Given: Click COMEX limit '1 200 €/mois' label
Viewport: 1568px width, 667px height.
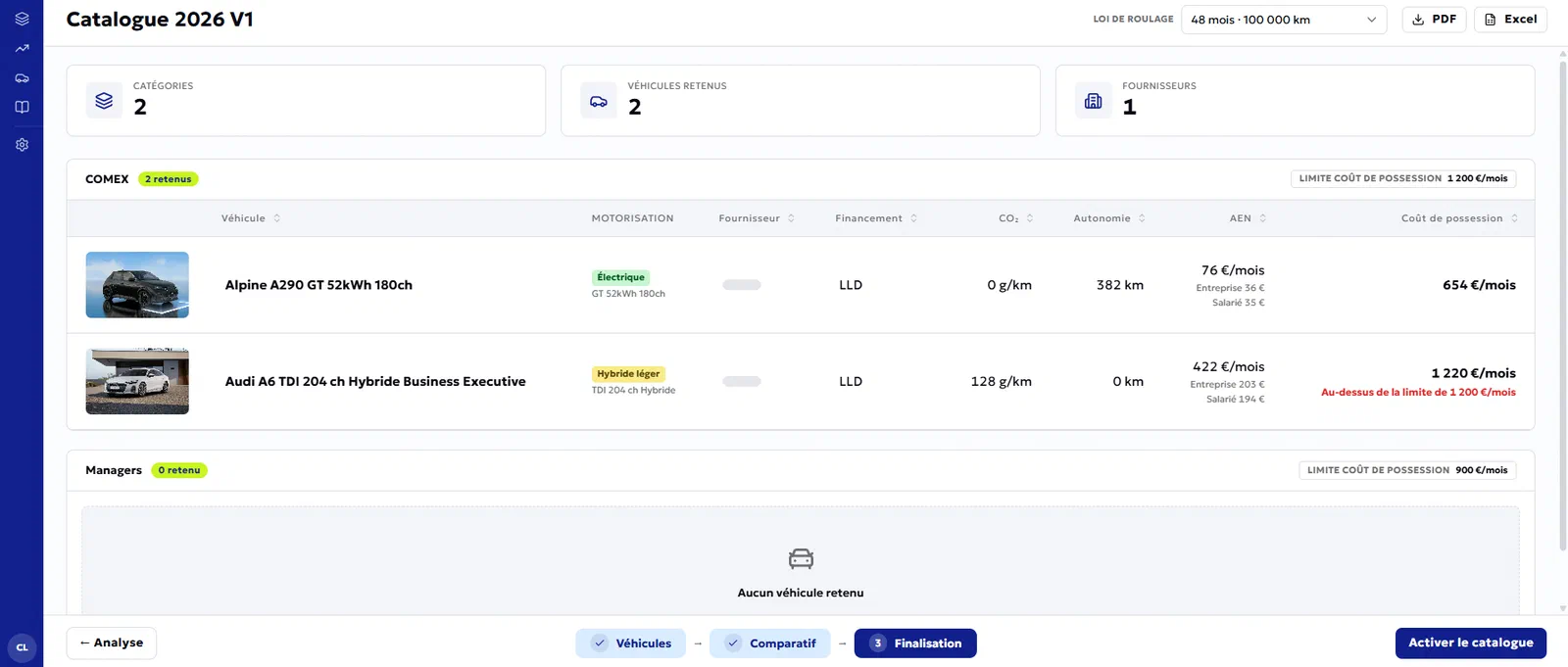Looking at the screenshot, I should [x=1403, y=178].
